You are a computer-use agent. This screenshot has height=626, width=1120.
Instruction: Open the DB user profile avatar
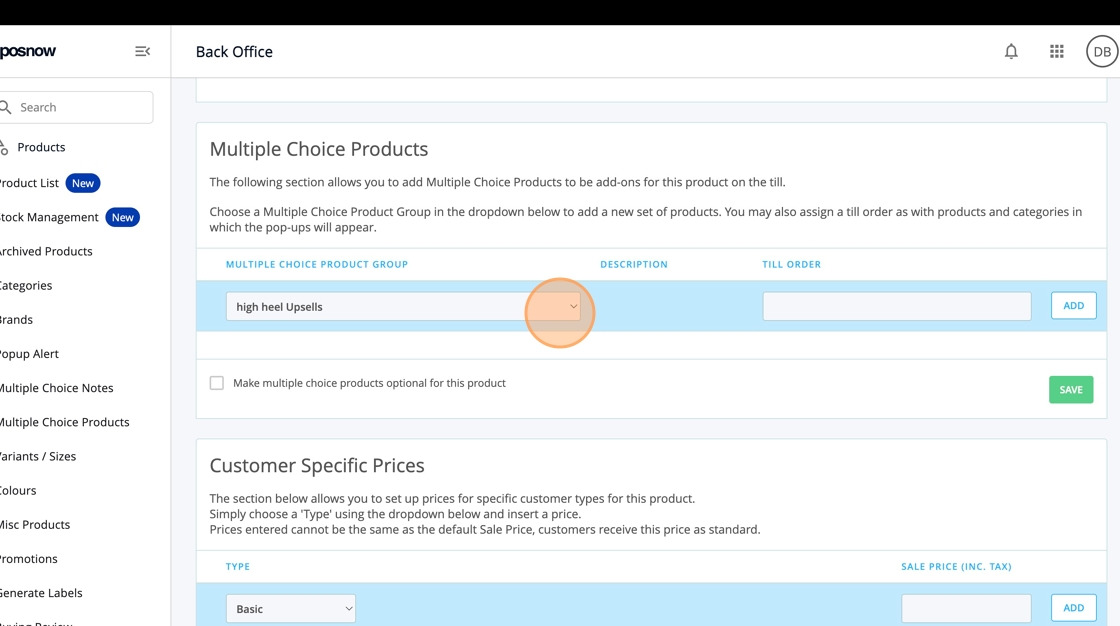coord(1101,51)
